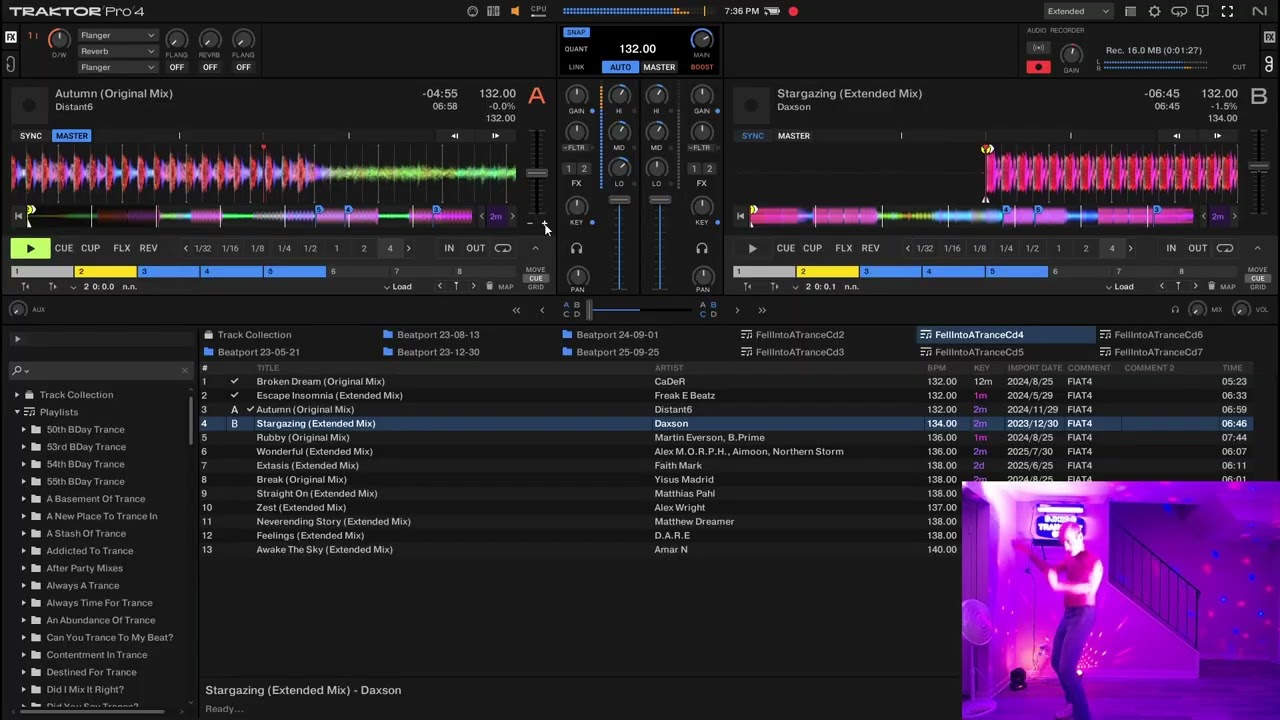
Task: Click the red record button in Audio Recorder
Action: click(x=1038, y=67)
